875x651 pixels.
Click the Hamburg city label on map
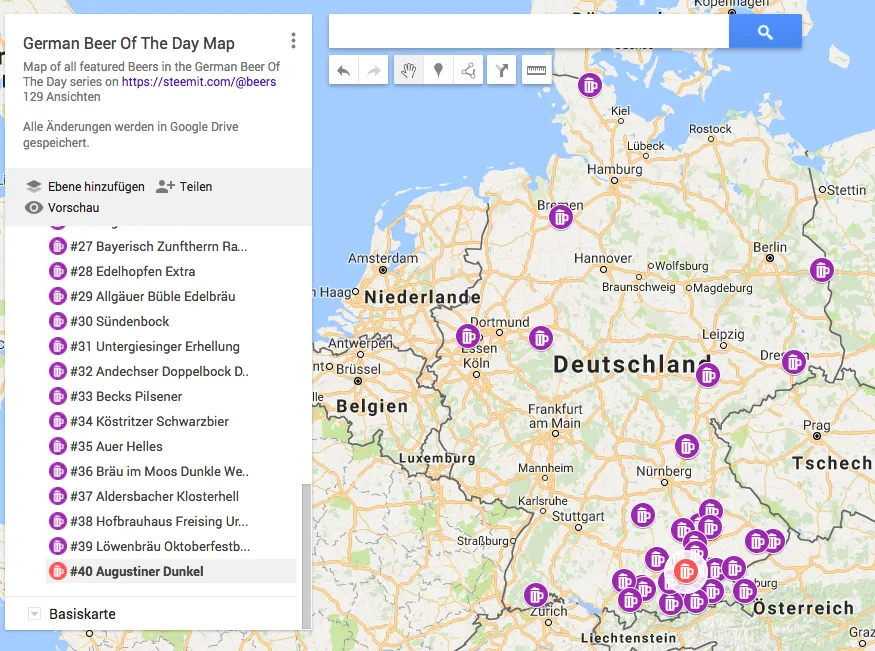tap(614, 169)
